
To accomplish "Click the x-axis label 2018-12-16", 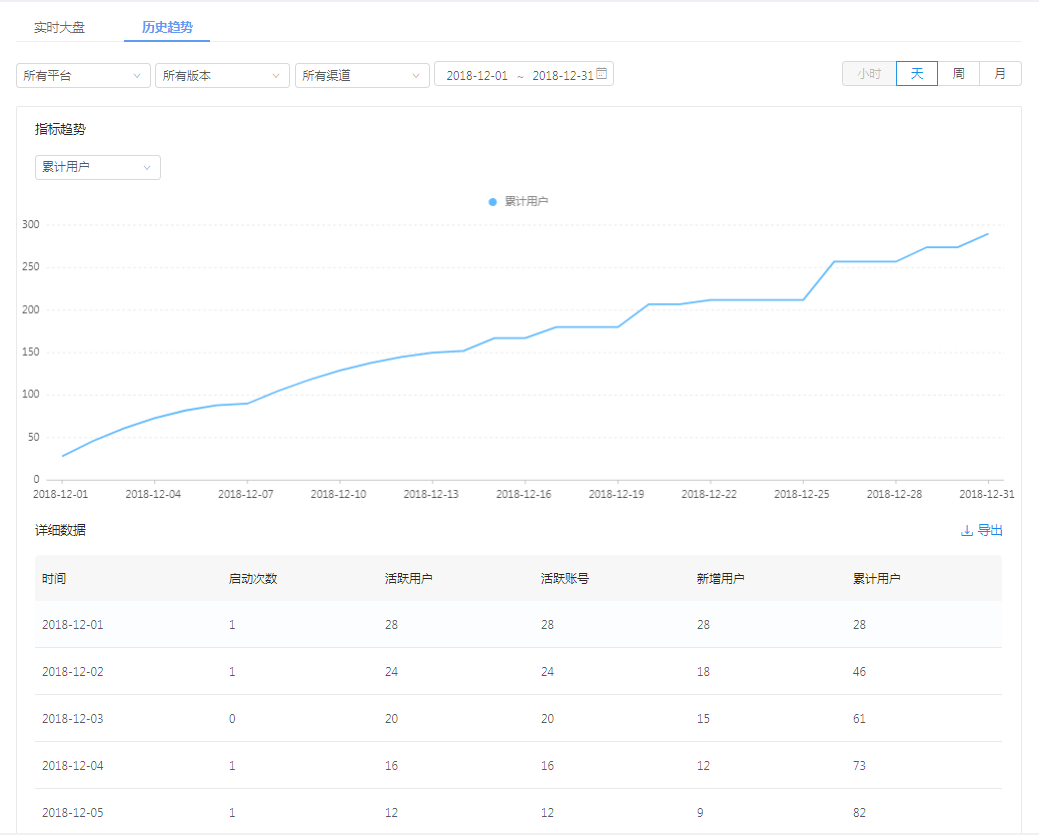I will 523,494.
